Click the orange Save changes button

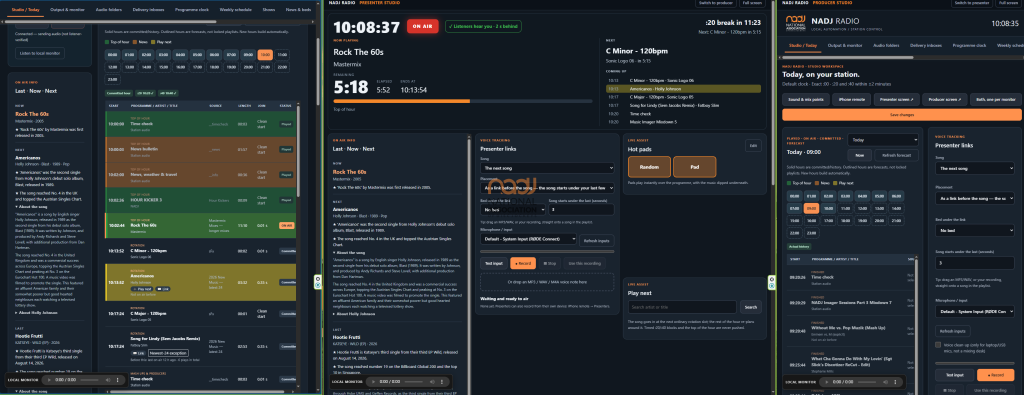pos(901,114)
